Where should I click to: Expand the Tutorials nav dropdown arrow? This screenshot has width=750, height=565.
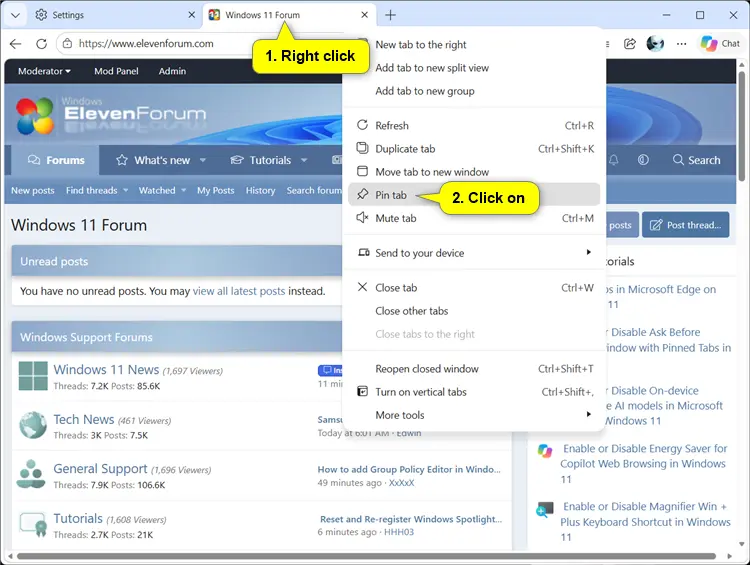tap(304, 160)
